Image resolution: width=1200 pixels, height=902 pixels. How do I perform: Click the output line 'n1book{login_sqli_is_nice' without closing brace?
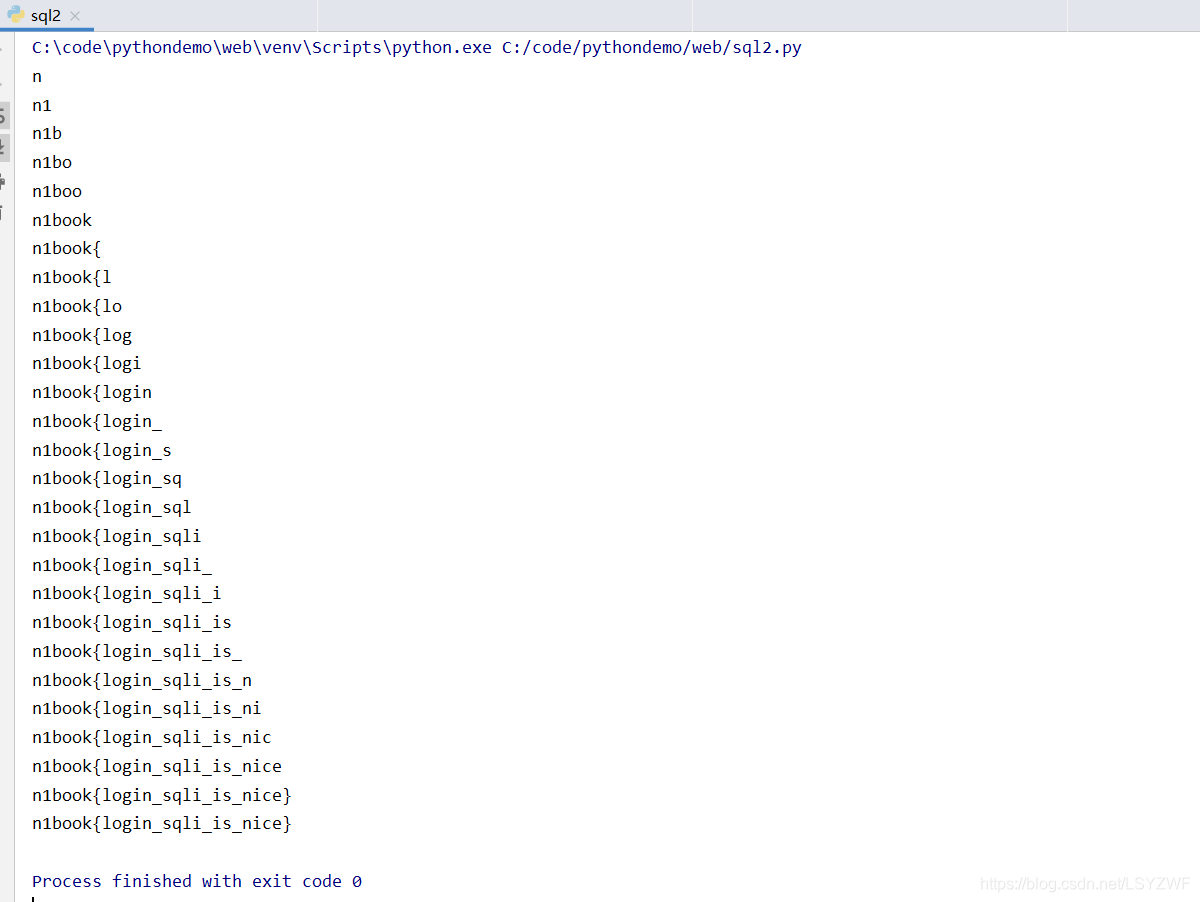[157, 766]
